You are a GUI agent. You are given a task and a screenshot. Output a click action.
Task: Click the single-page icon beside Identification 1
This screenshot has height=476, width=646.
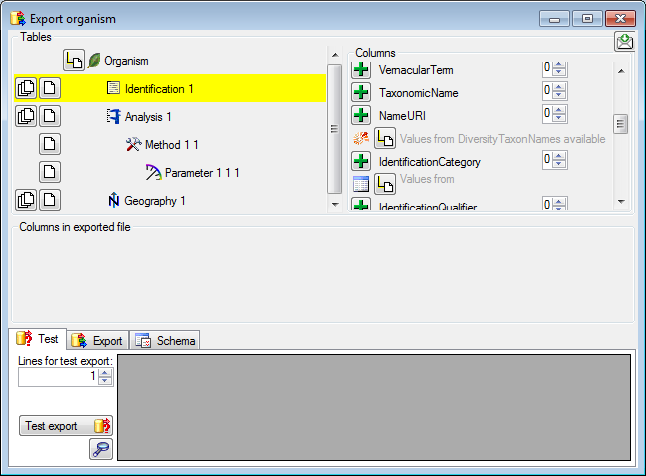pyautogui.click(x=50, y=88)
